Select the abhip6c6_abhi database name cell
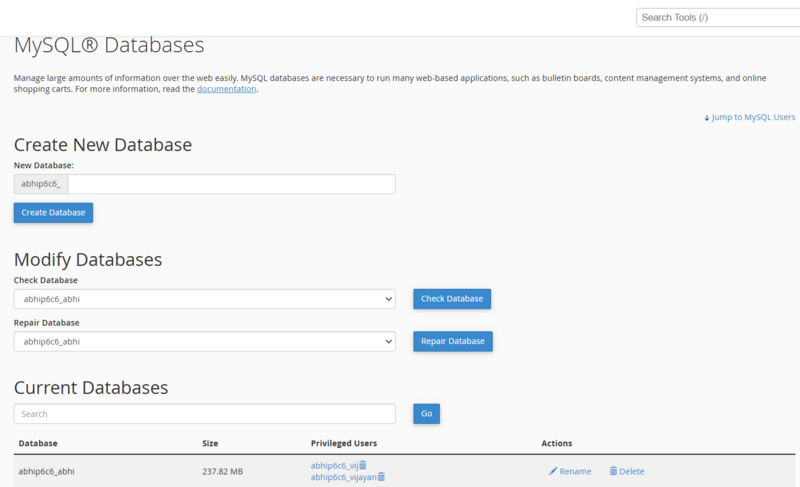This screenshot has height=487, width=800. tap(46, 471)
